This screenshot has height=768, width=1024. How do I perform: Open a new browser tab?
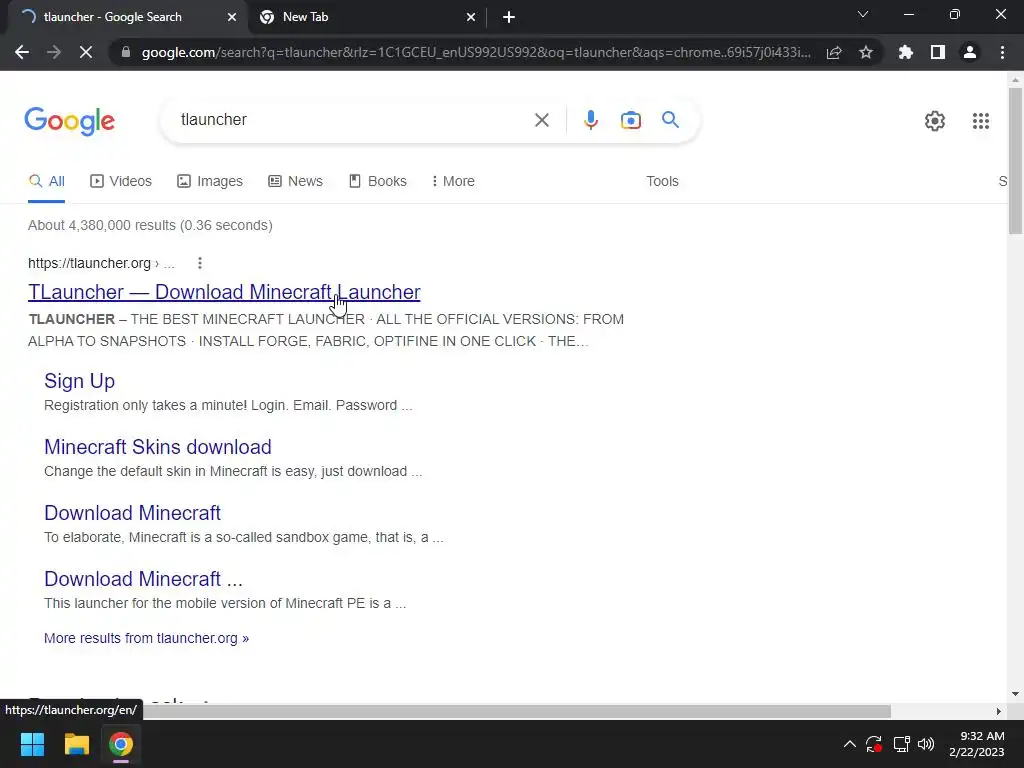(x=509, y=18)
